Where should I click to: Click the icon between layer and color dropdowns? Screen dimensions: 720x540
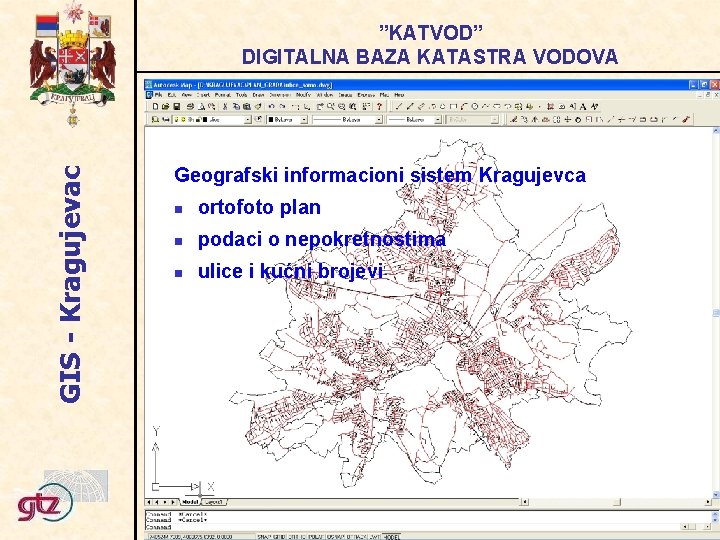[259, 119]
